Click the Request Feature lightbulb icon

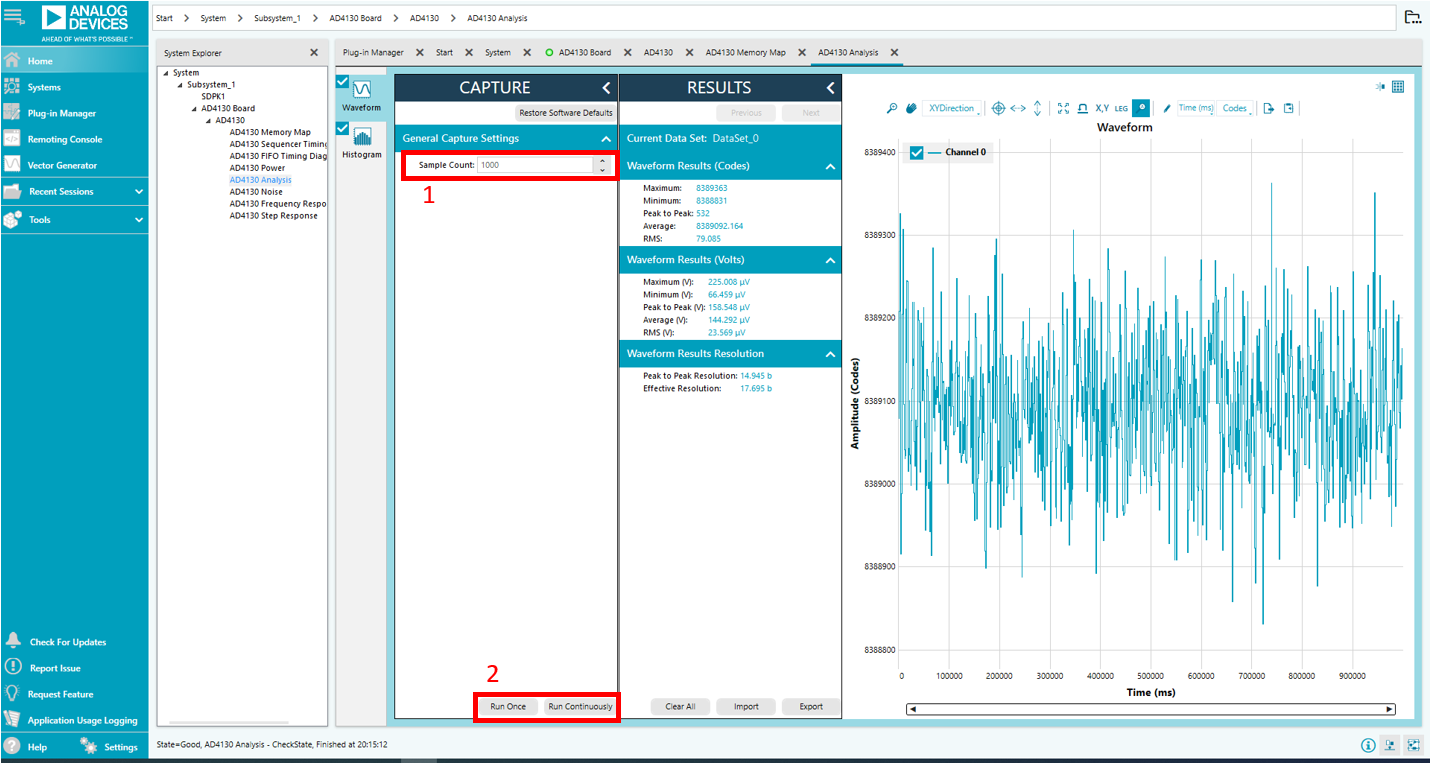click(x=13, y=693)
